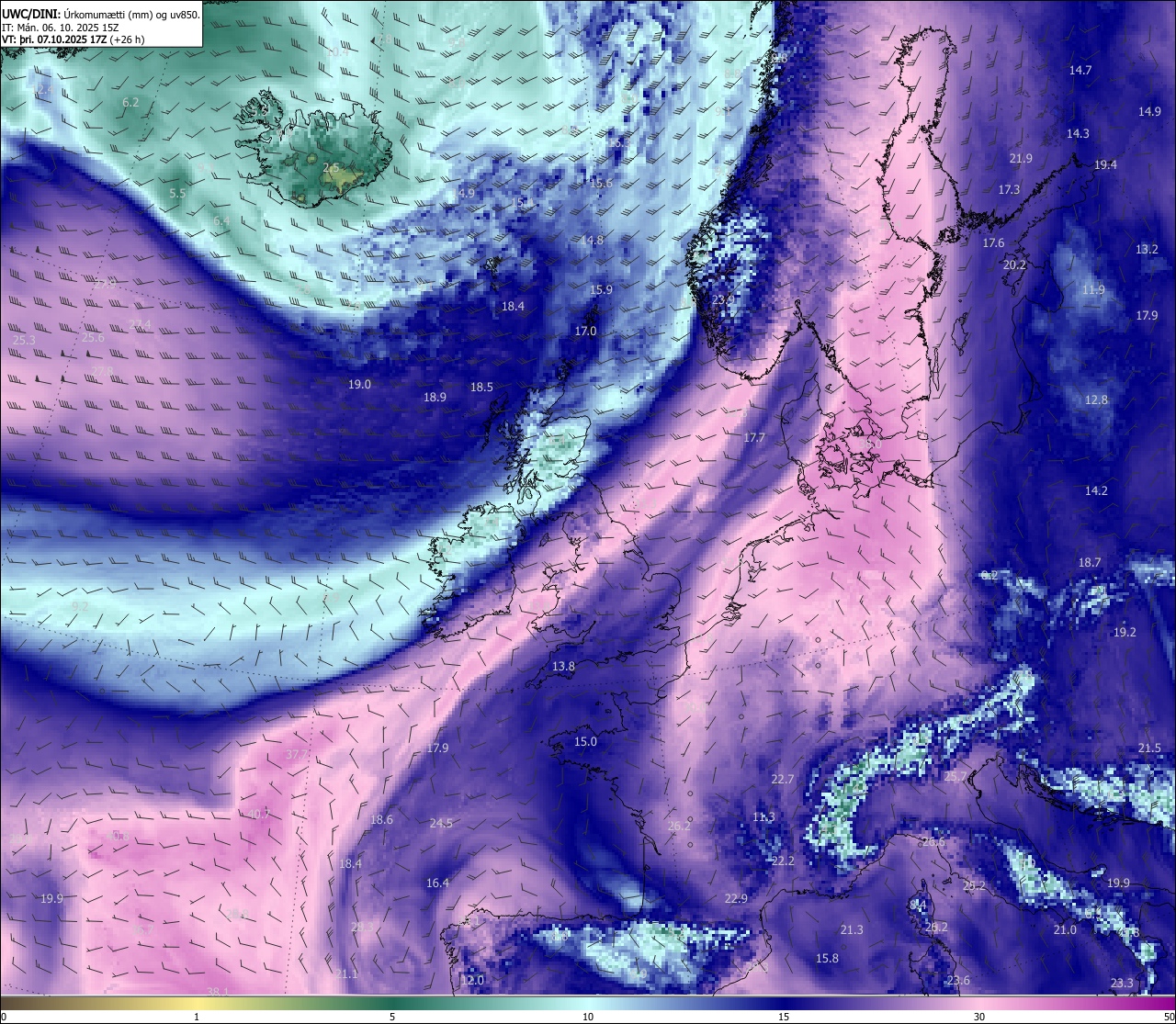Image resolution: width=1176 pixels, height=1024 pixels.
Task: Select the yellow segment of the color scale
Action: pyautogui.click(x=197, y=1001)
